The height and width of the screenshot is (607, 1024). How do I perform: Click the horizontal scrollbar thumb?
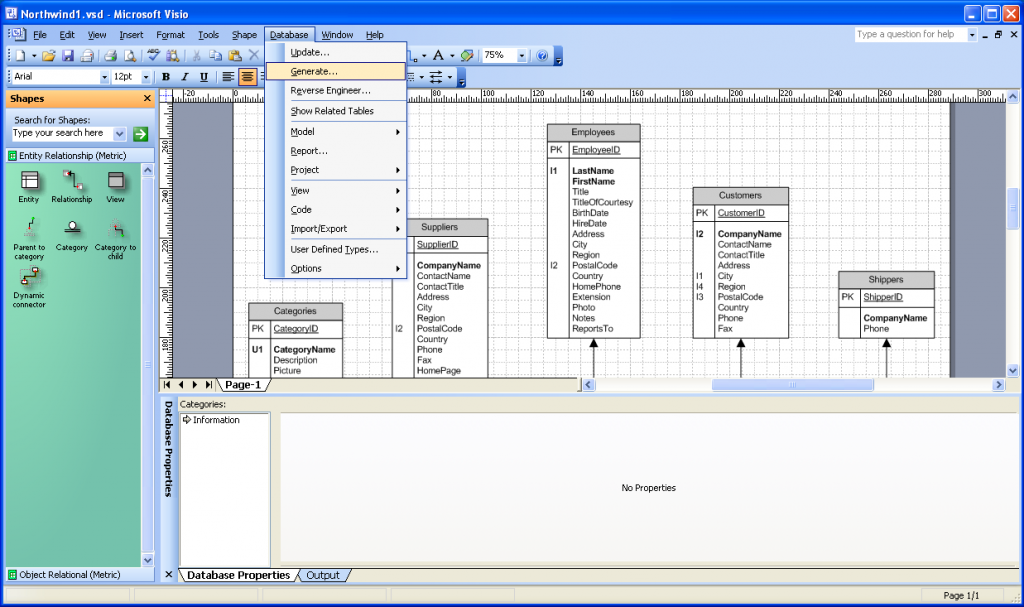[792, 385]
